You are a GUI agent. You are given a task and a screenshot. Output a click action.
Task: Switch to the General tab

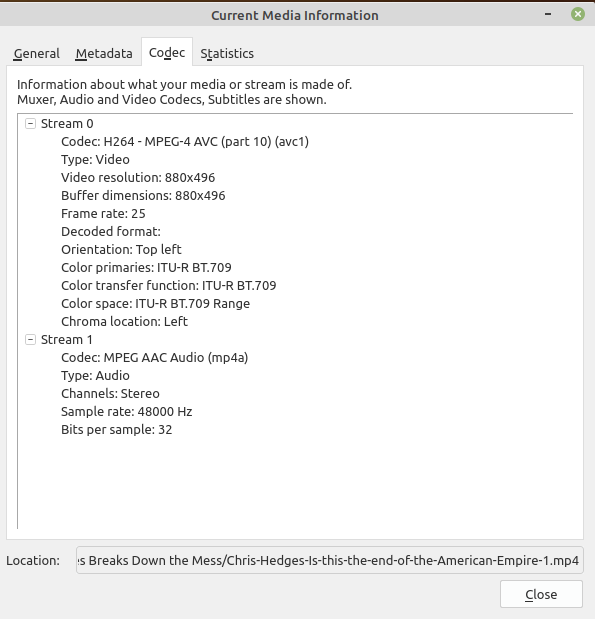[x=36, y=53]
